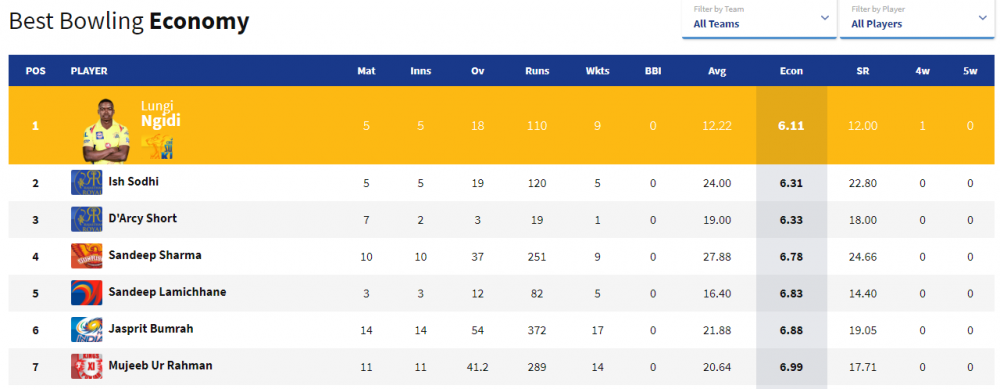Click Sandeep Lamichhane's economy 6.83
1000x389 pixels.
(791, 294)
